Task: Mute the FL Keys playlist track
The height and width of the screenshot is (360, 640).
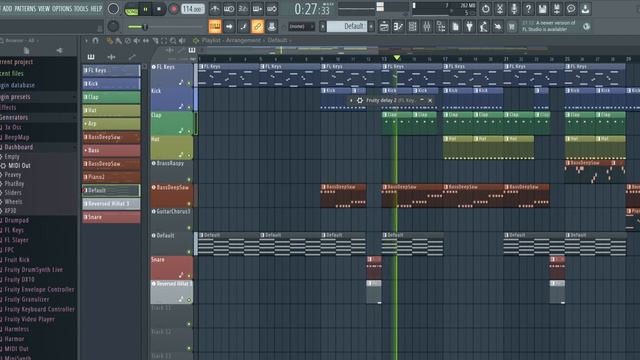Action: click(189, 83)
